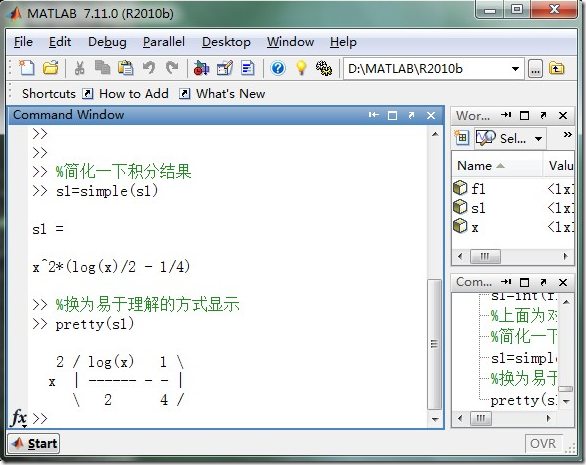Click Command Window scroll down arrow
Screen dimensions: 586x465
pos(435,419)
